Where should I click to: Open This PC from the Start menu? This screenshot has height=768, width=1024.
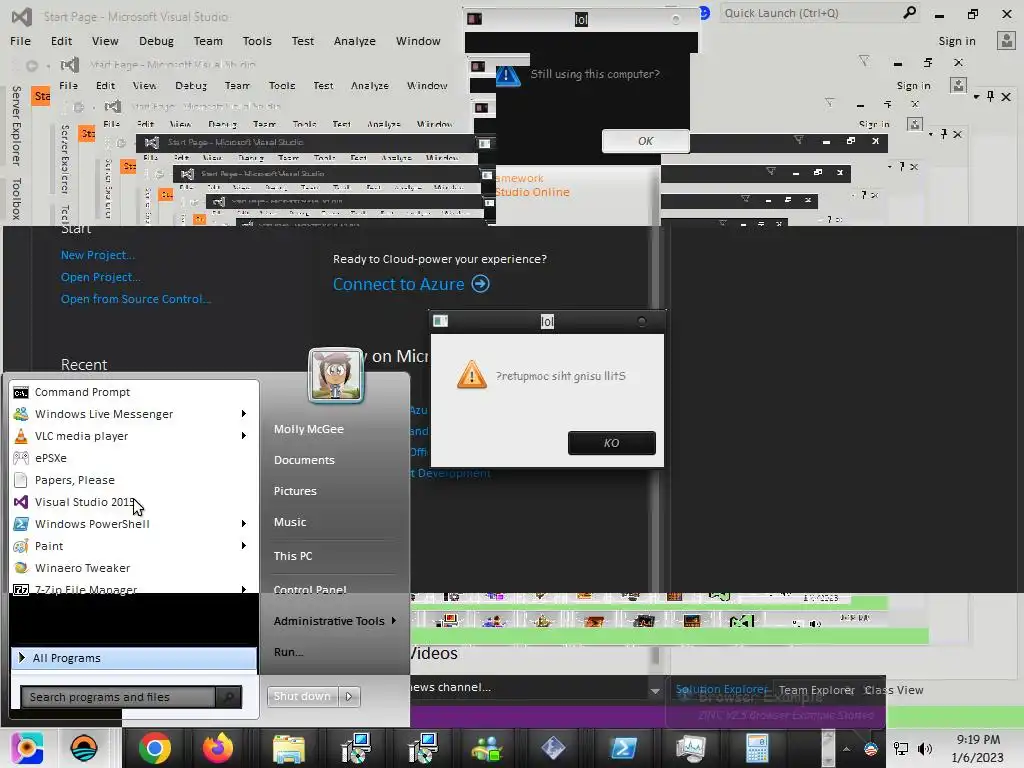pos(293,556)
